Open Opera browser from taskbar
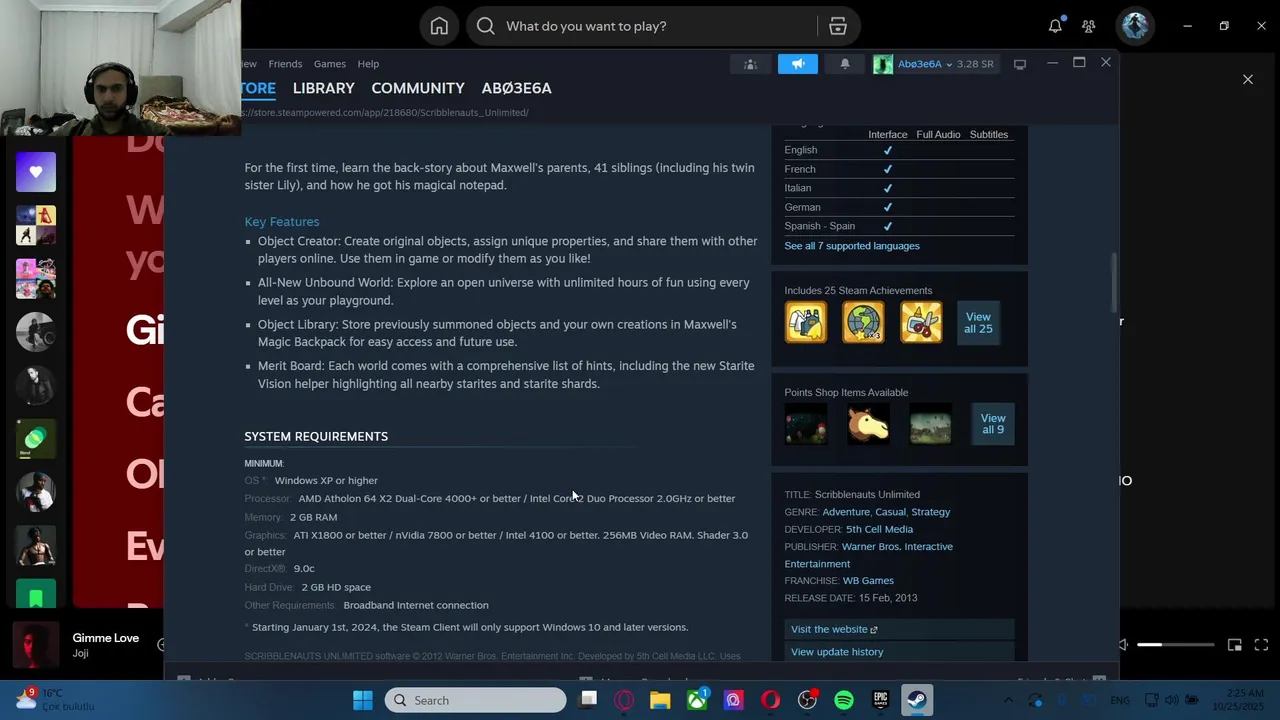 point(770,700)
